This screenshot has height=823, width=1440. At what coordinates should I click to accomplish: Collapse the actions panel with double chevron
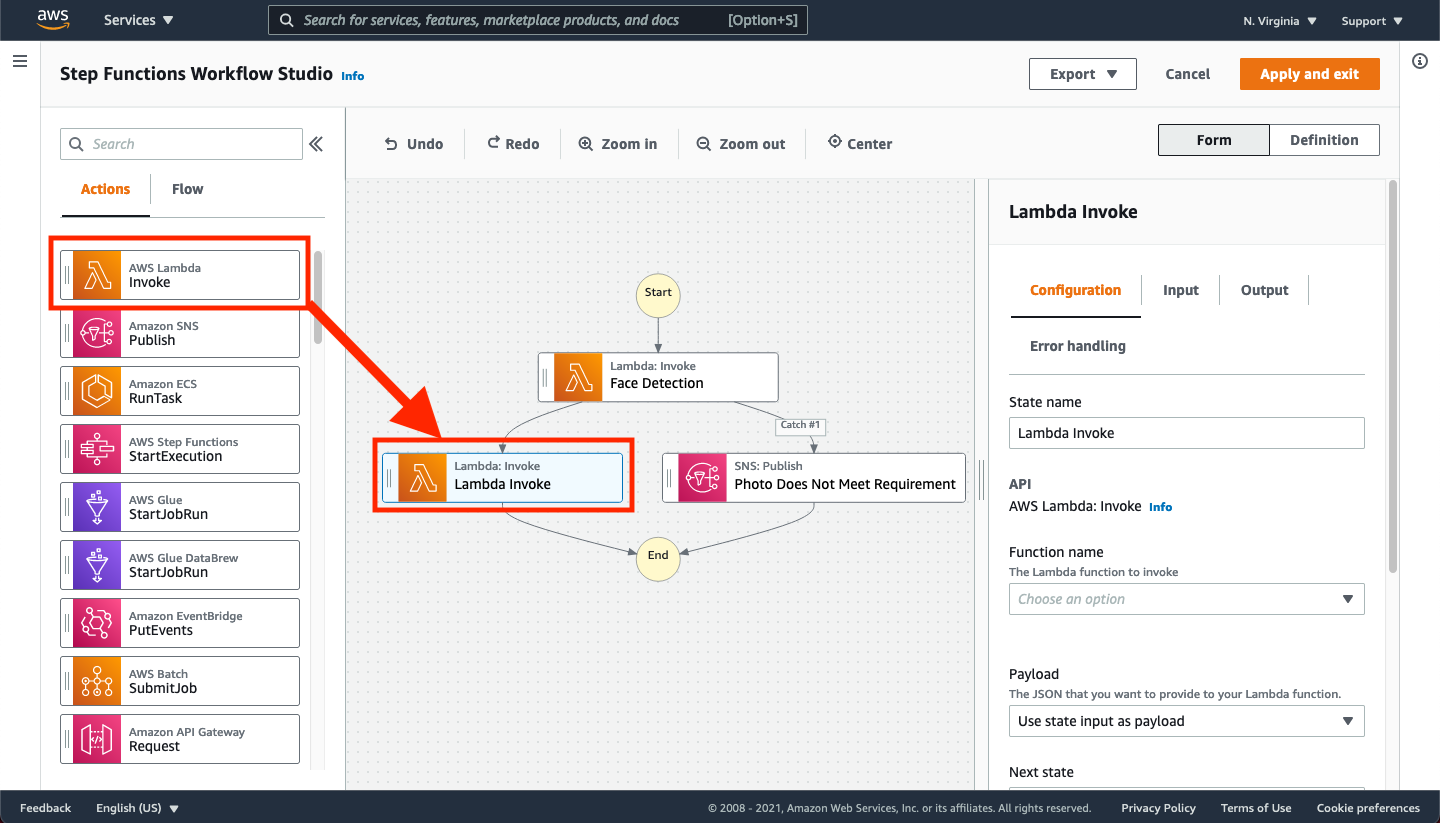coord(316,144)
